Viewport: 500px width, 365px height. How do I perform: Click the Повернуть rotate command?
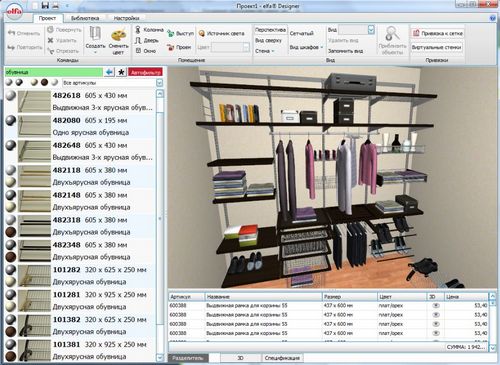click(64, 29)
